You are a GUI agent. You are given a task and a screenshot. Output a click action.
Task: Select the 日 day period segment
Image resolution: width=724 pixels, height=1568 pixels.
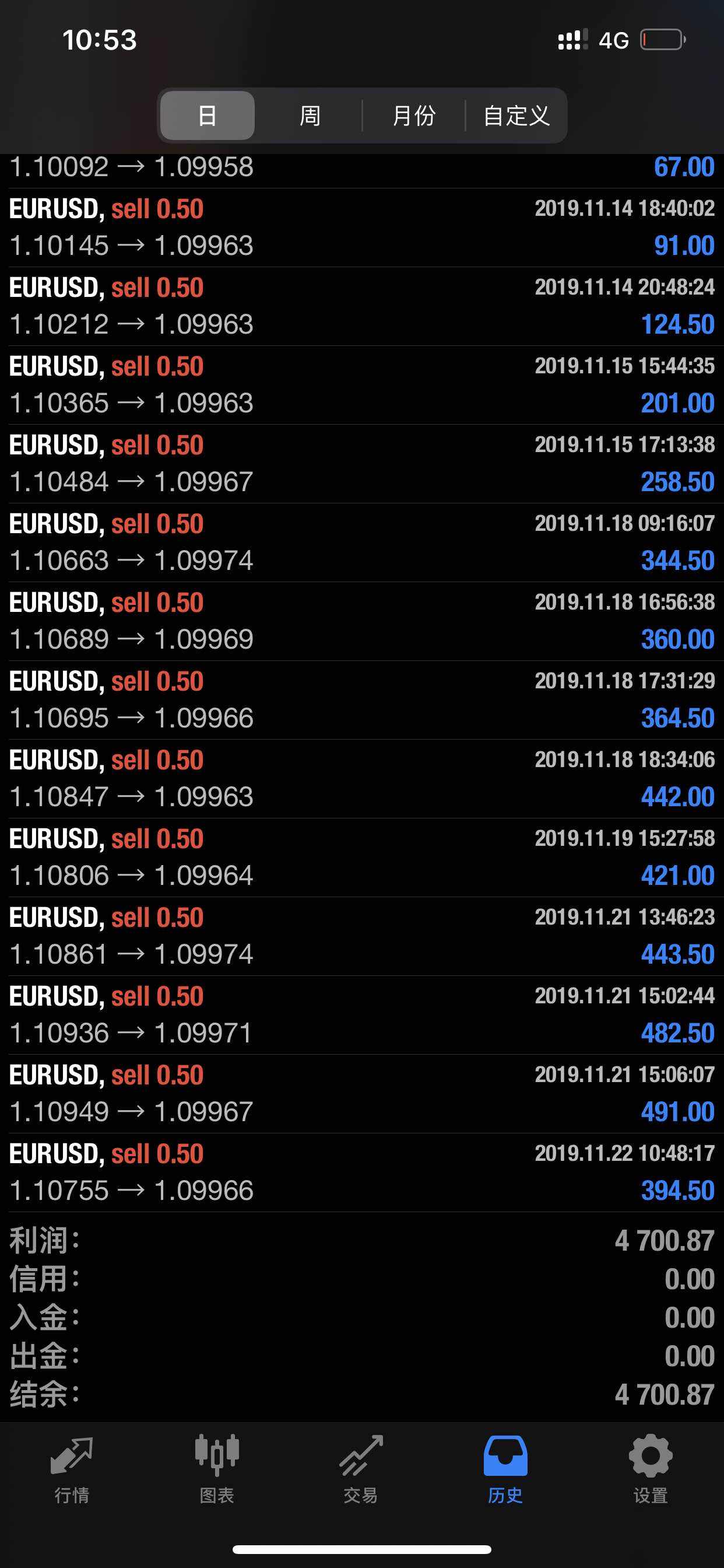click(208, 116)
